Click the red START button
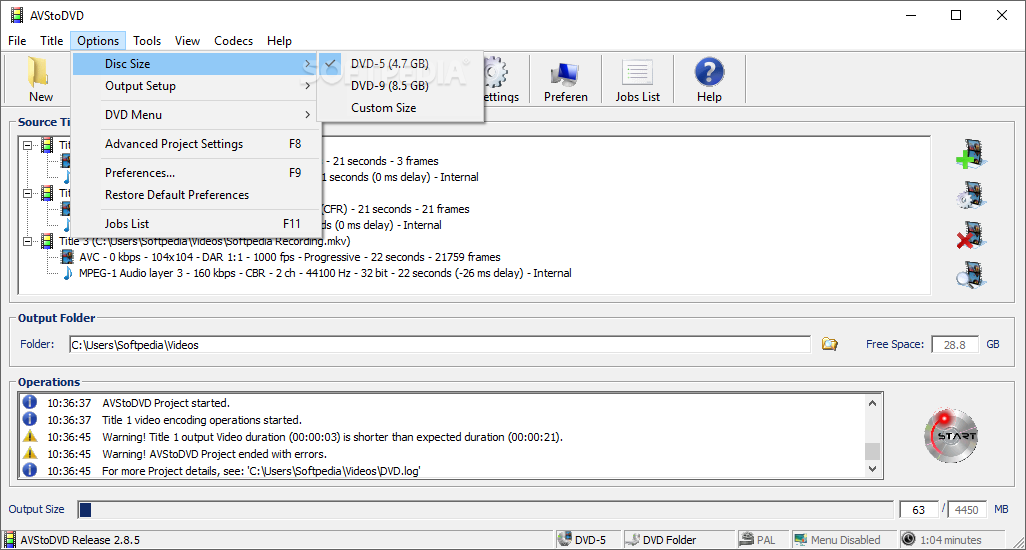1026x550 pixels. coord(951,436)
